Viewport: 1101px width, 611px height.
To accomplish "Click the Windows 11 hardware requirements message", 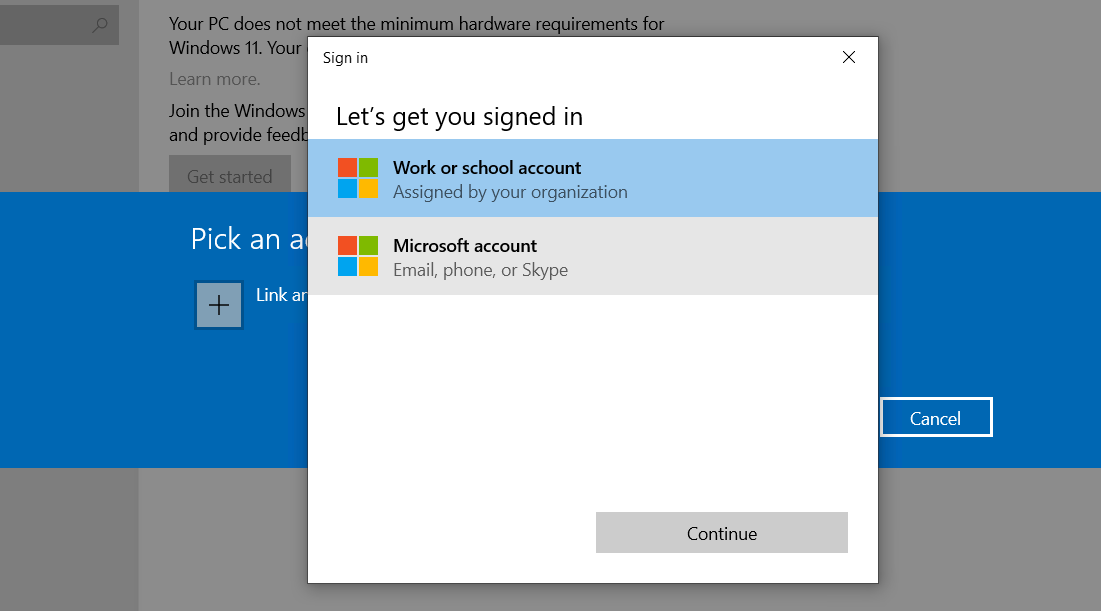I will (x=416, y=24).
